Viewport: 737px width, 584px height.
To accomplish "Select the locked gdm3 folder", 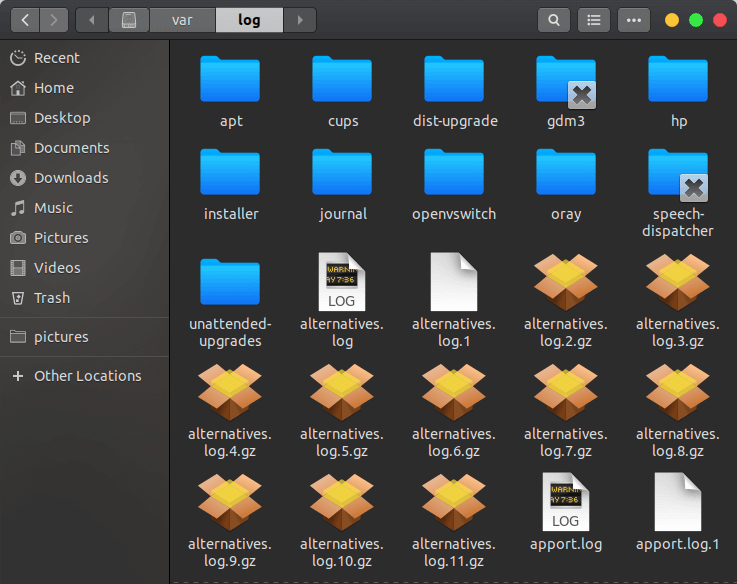I will (566, 92).
